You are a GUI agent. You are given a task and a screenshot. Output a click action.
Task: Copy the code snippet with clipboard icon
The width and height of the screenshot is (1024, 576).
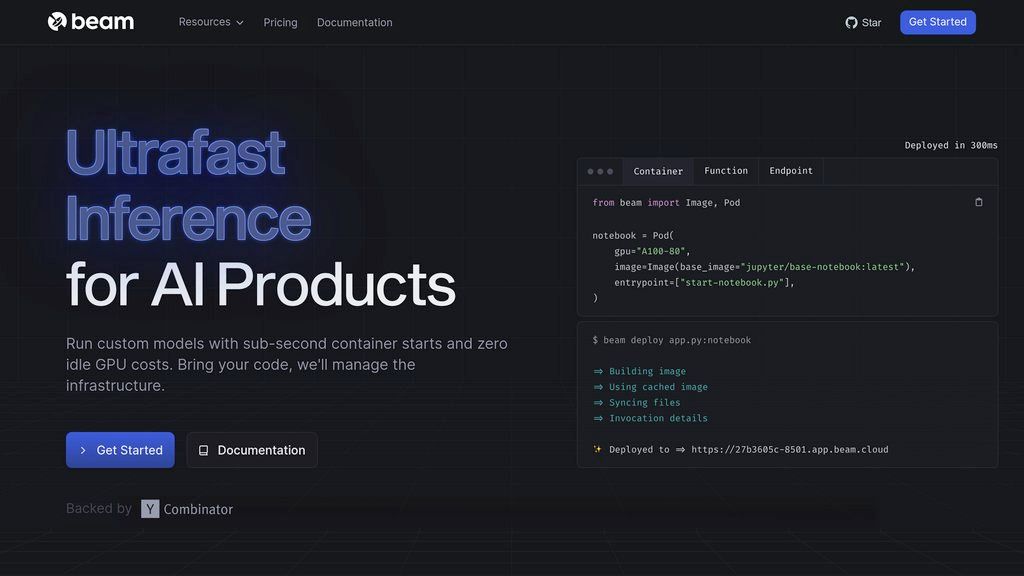pos(978,202)
